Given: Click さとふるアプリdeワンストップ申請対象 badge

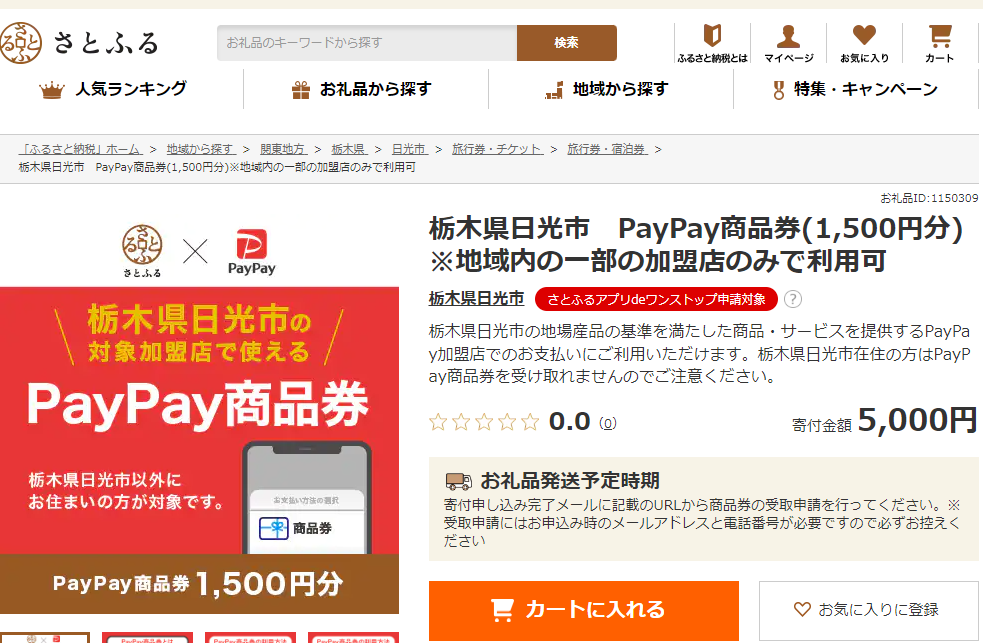Looking at the screenshot, I should pos(656,299).
